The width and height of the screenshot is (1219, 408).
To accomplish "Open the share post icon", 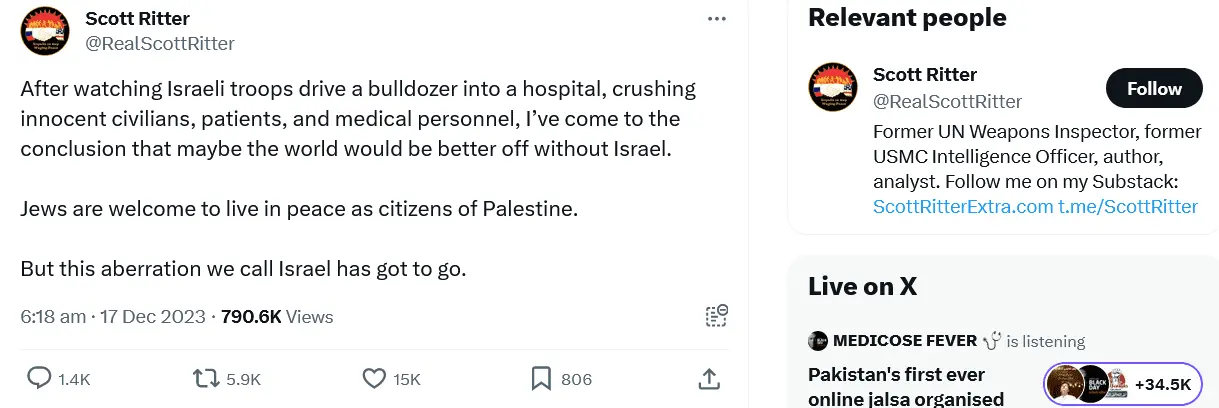I will click(x=708, y=379).
